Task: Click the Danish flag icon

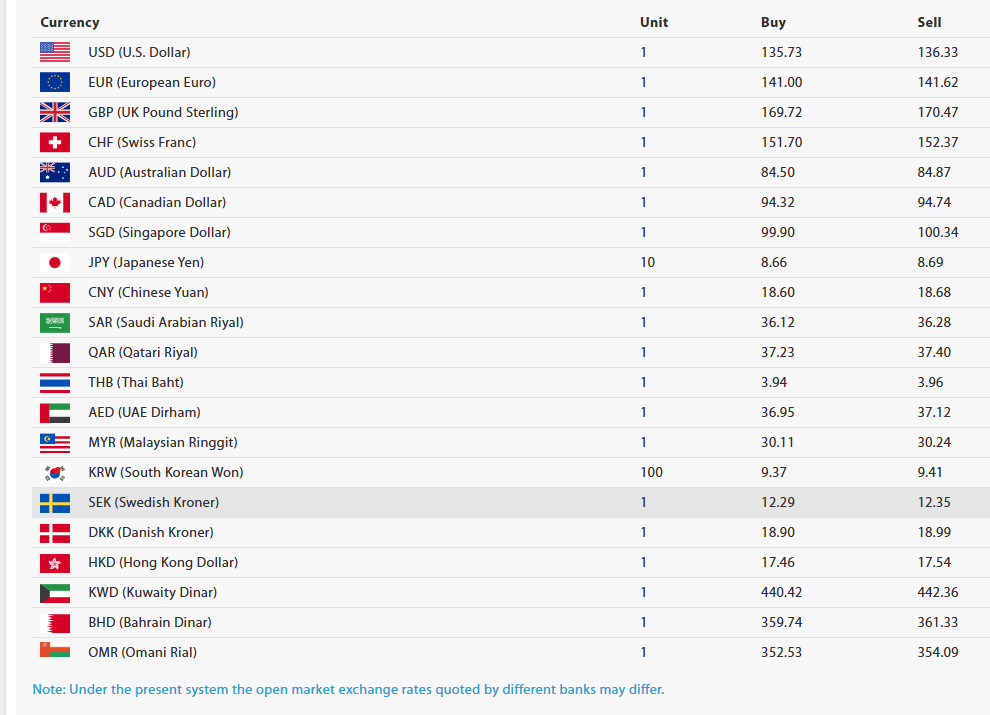Action: (55, 532)
